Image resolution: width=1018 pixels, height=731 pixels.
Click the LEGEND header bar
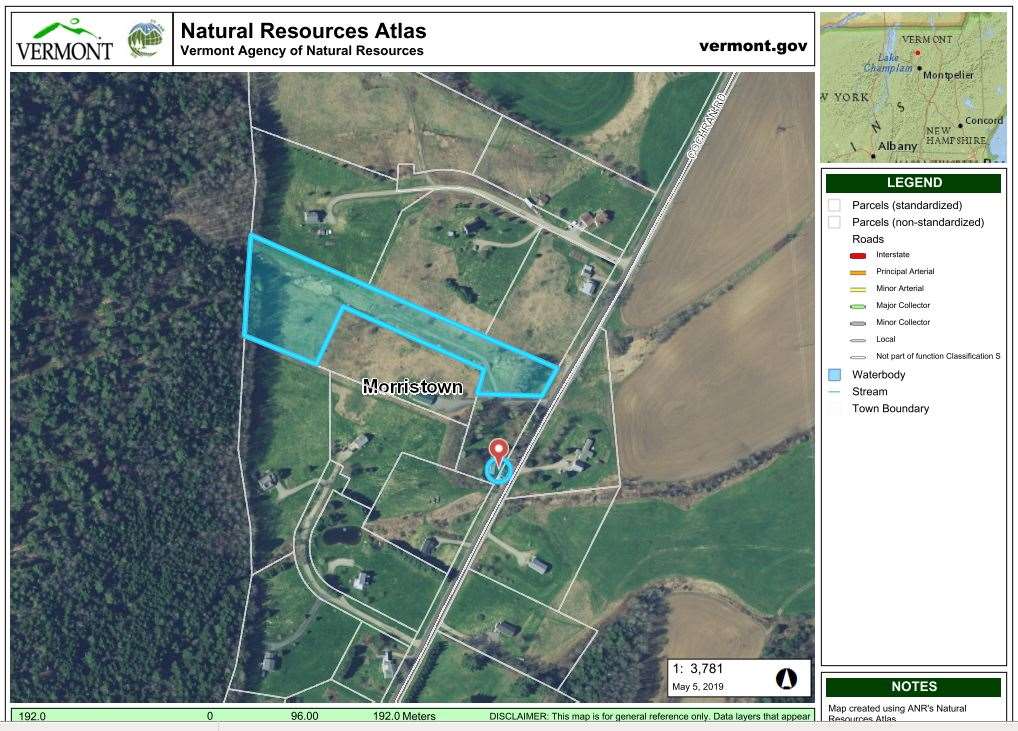pyautogui.click(x=913, y=182)
